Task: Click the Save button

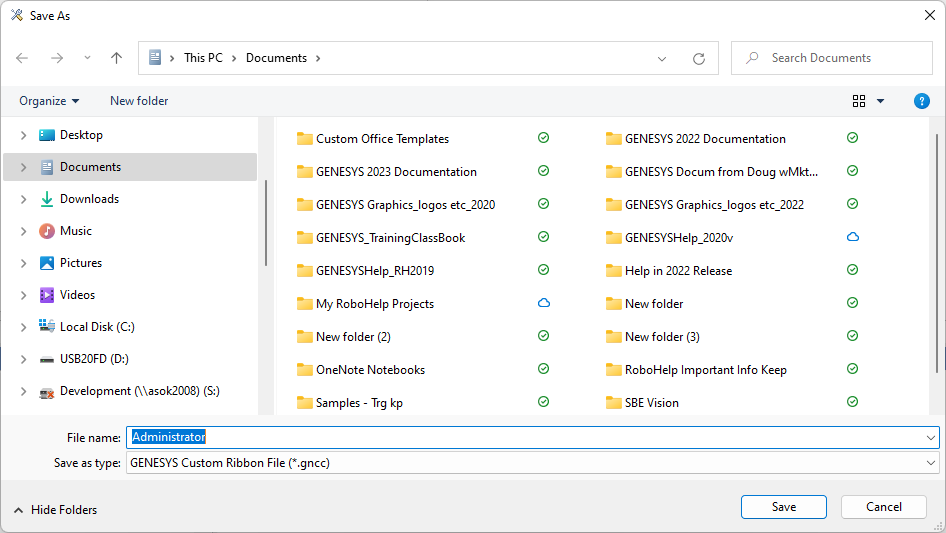Action: [783, 507]
